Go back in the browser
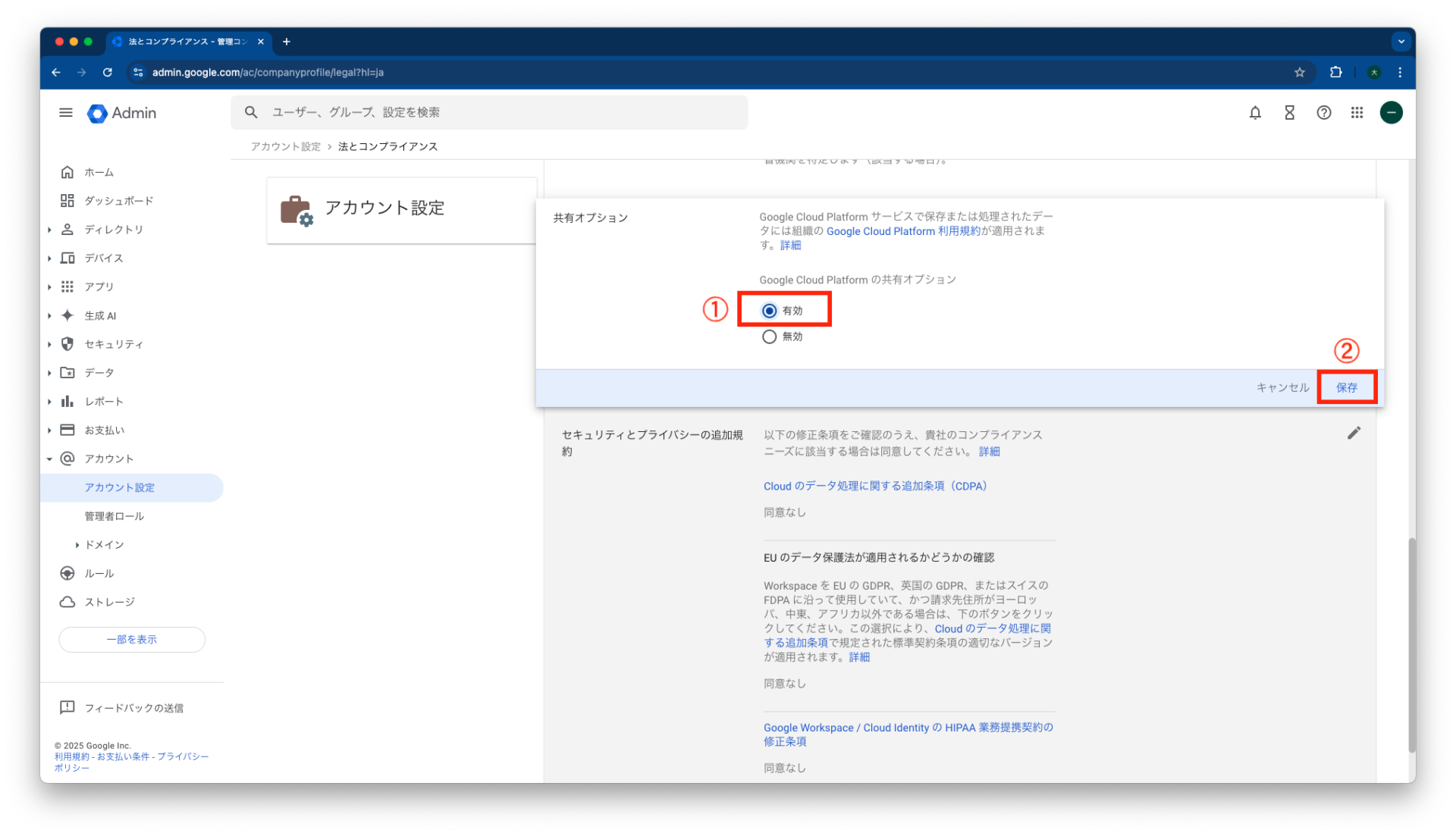Screen dimensions: 1456x836 tap(56, 73)
